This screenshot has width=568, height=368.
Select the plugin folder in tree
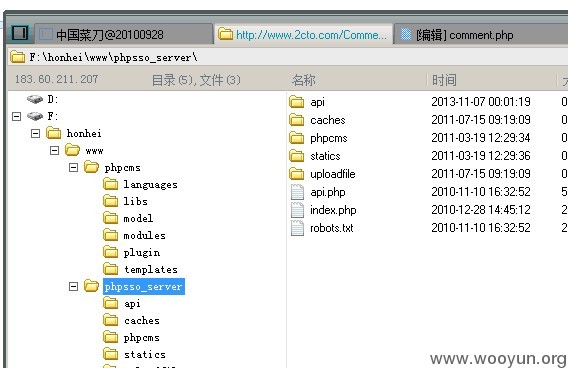click(x=142, y=253)
